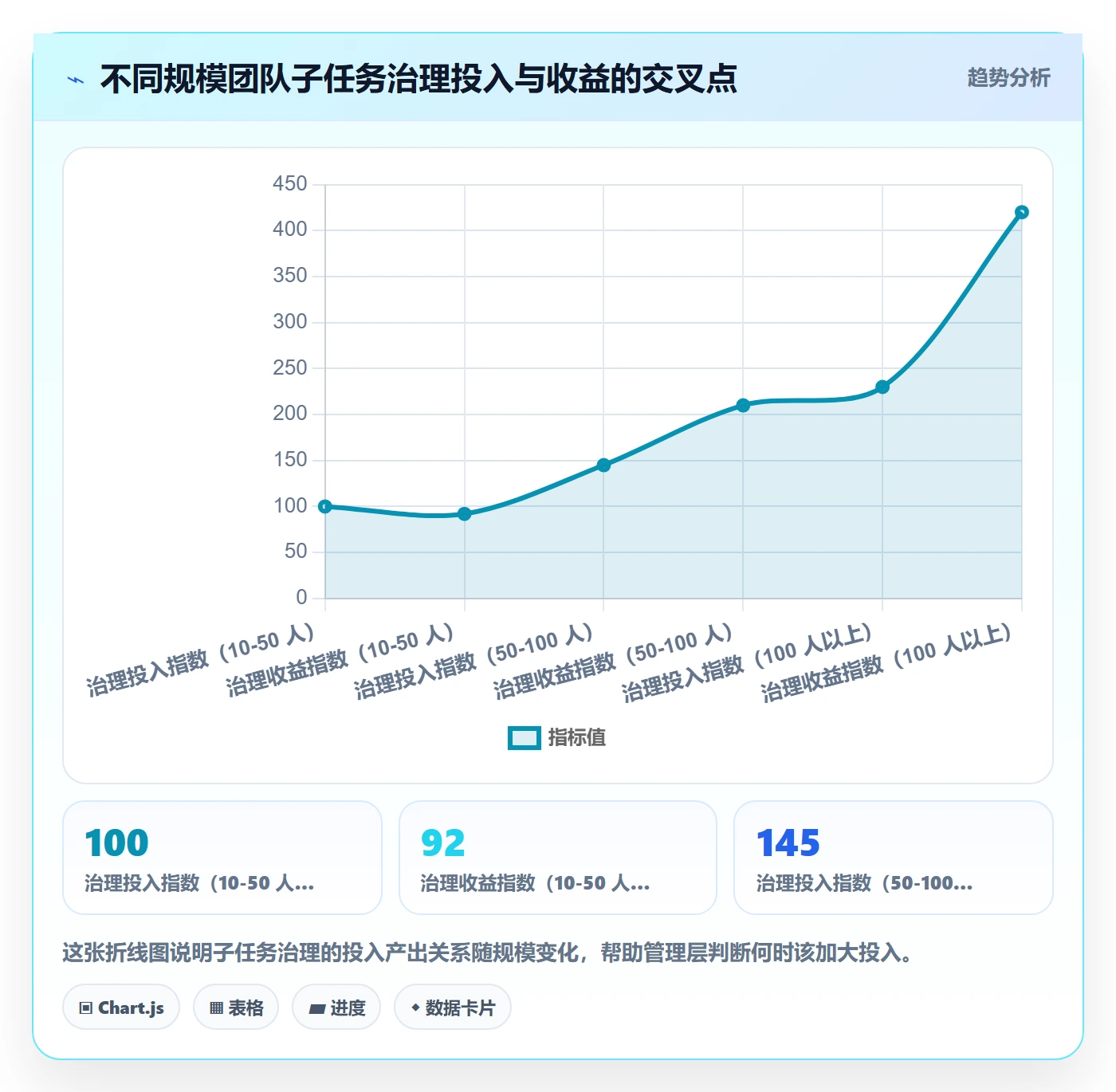Click the lightning bolt icon beside the title
This screenshot has height=1092, width=1116.
pos(76,80)
